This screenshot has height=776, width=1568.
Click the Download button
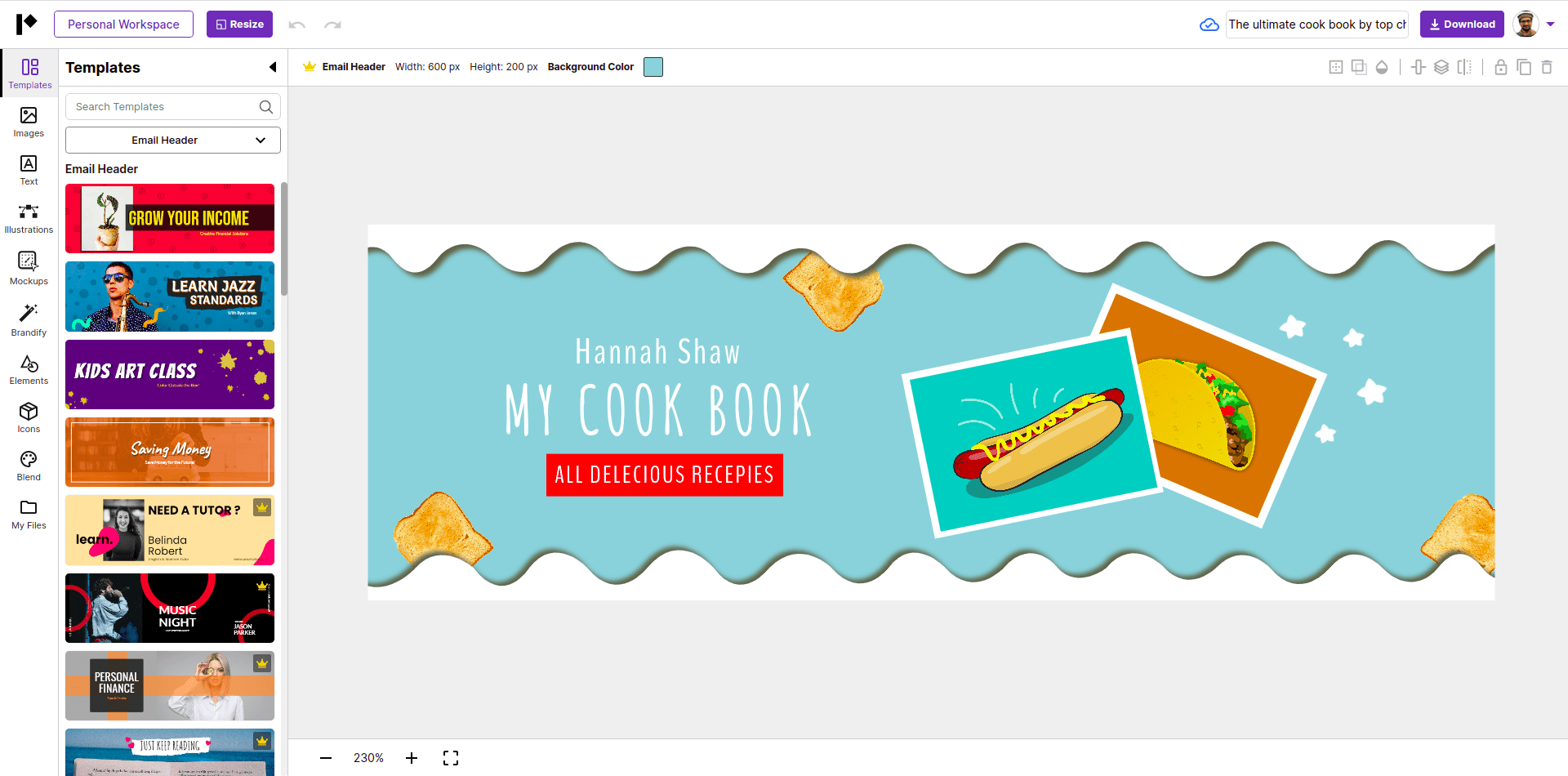[x=1461, y=24]
